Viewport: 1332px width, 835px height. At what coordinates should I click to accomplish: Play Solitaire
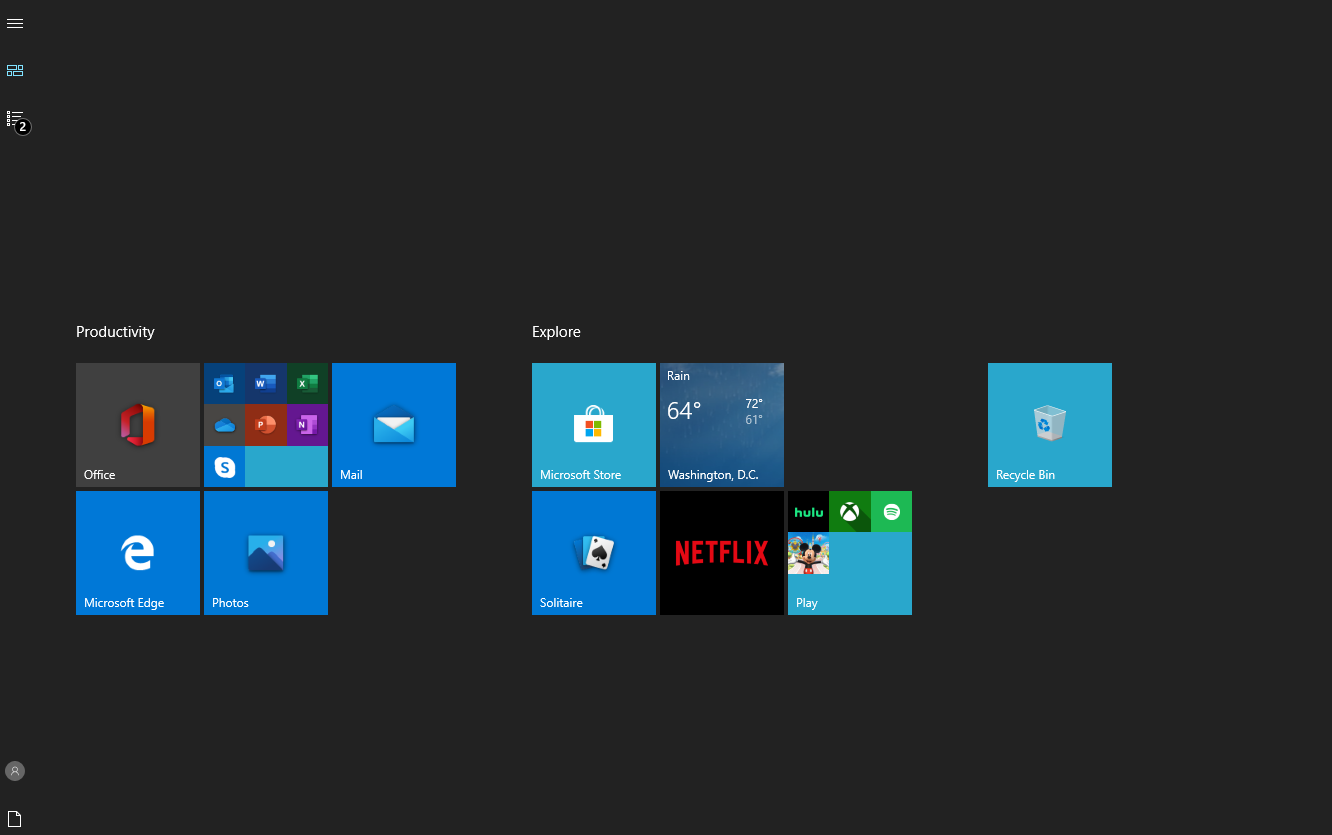tap(593, 552)
